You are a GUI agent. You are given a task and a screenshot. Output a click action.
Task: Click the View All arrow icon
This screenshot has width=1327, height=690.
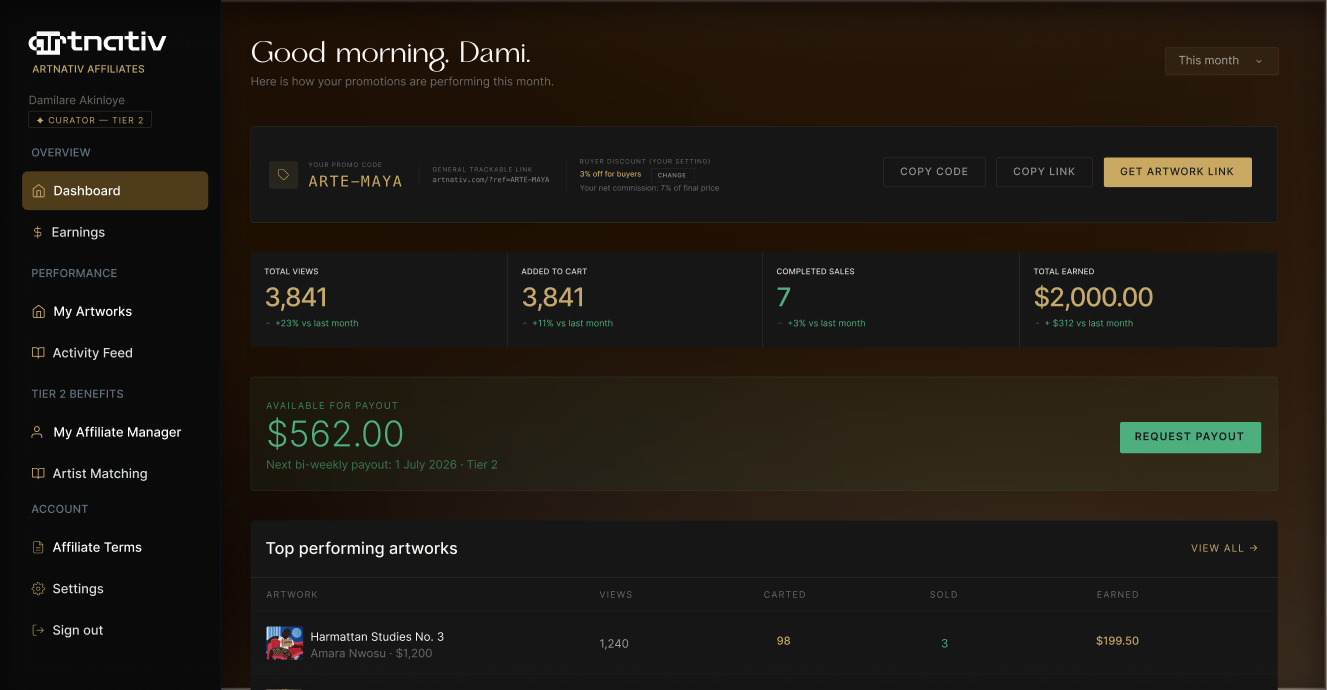pos(1254,548)
